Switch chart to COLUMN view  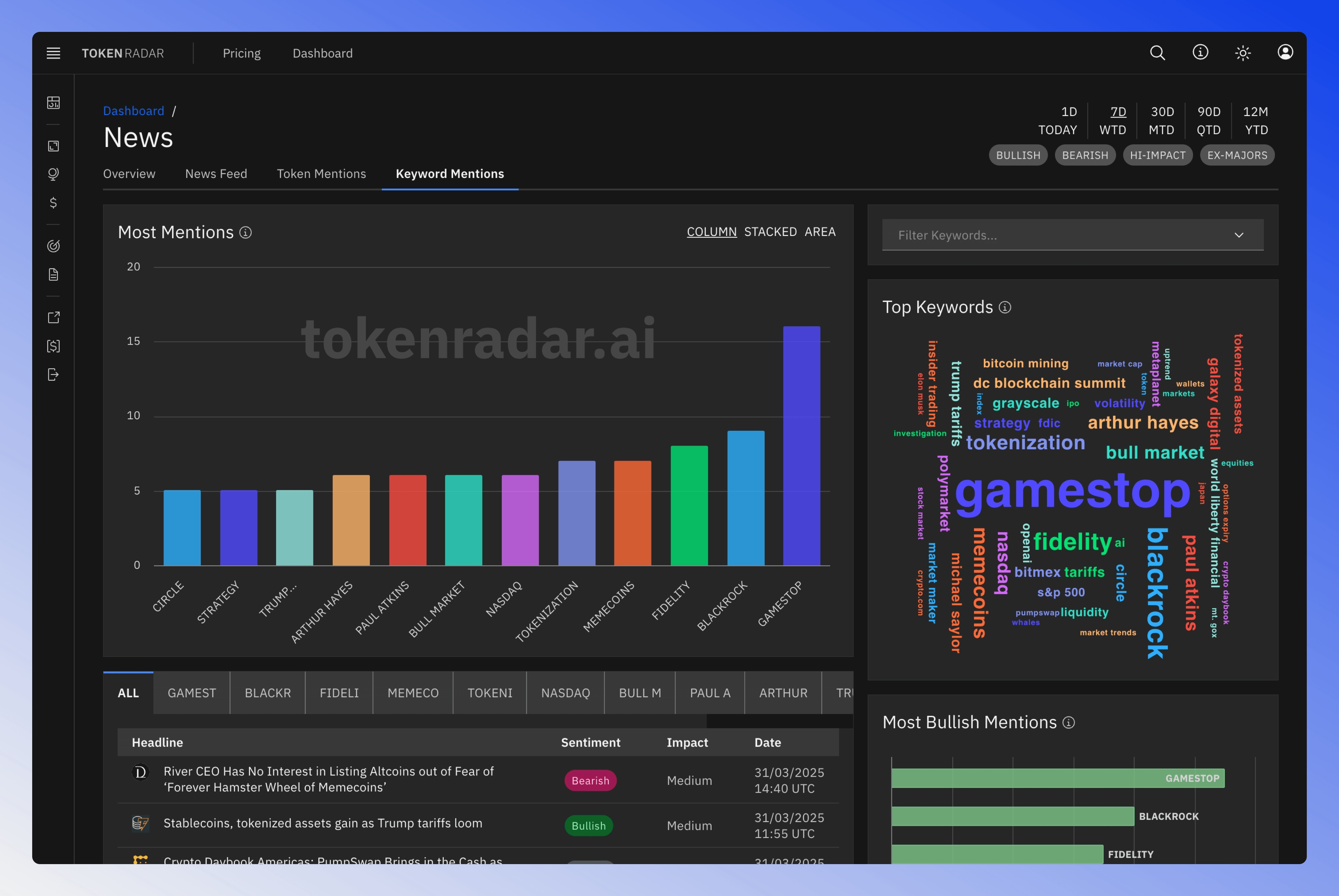coord(712,232)
